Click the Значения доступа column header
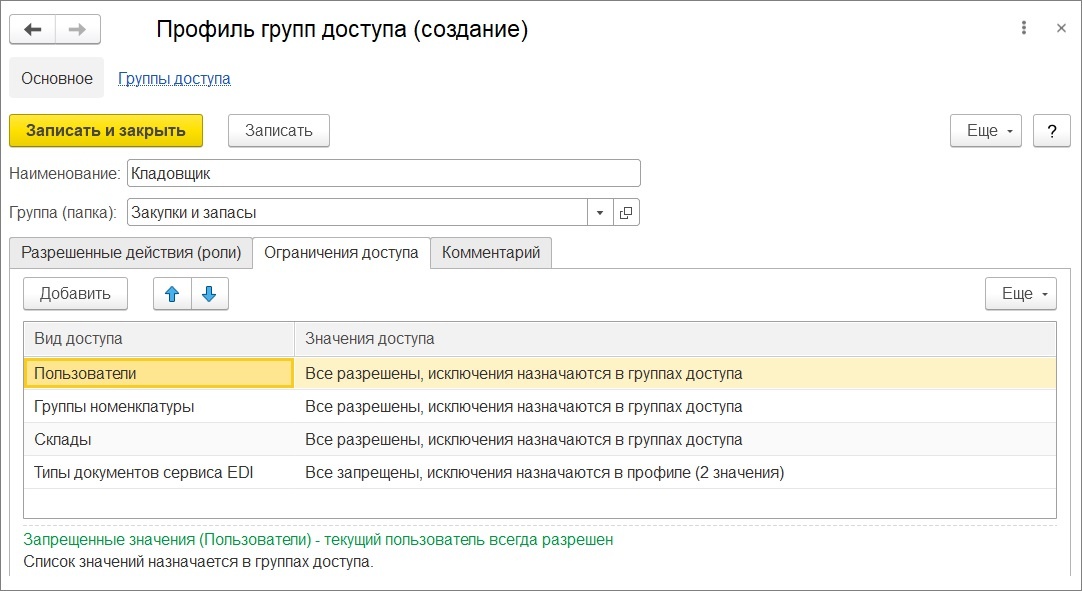This screenshot has height=591, width=1082. tap(675, 339)
